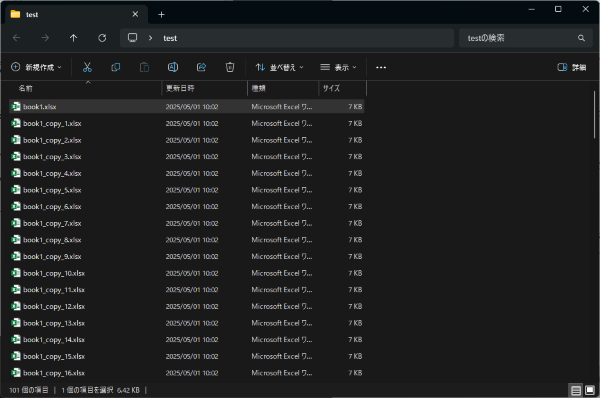Click the 101 個の項目 status bar text
The height and width of the screenshot is (398, 600).
pyautogui.click(x=29, y=390)
